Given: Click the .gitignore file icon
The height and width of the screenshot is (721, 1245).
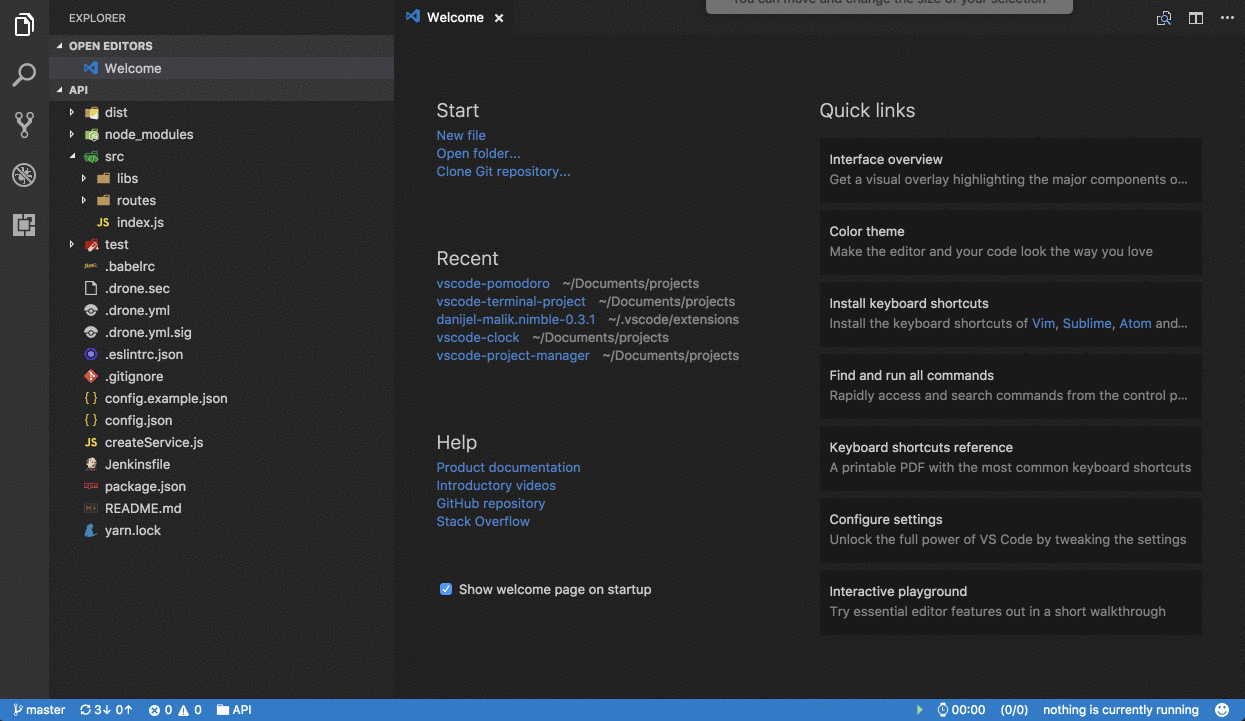Looking at the screenshot, I should coord(91,376).
